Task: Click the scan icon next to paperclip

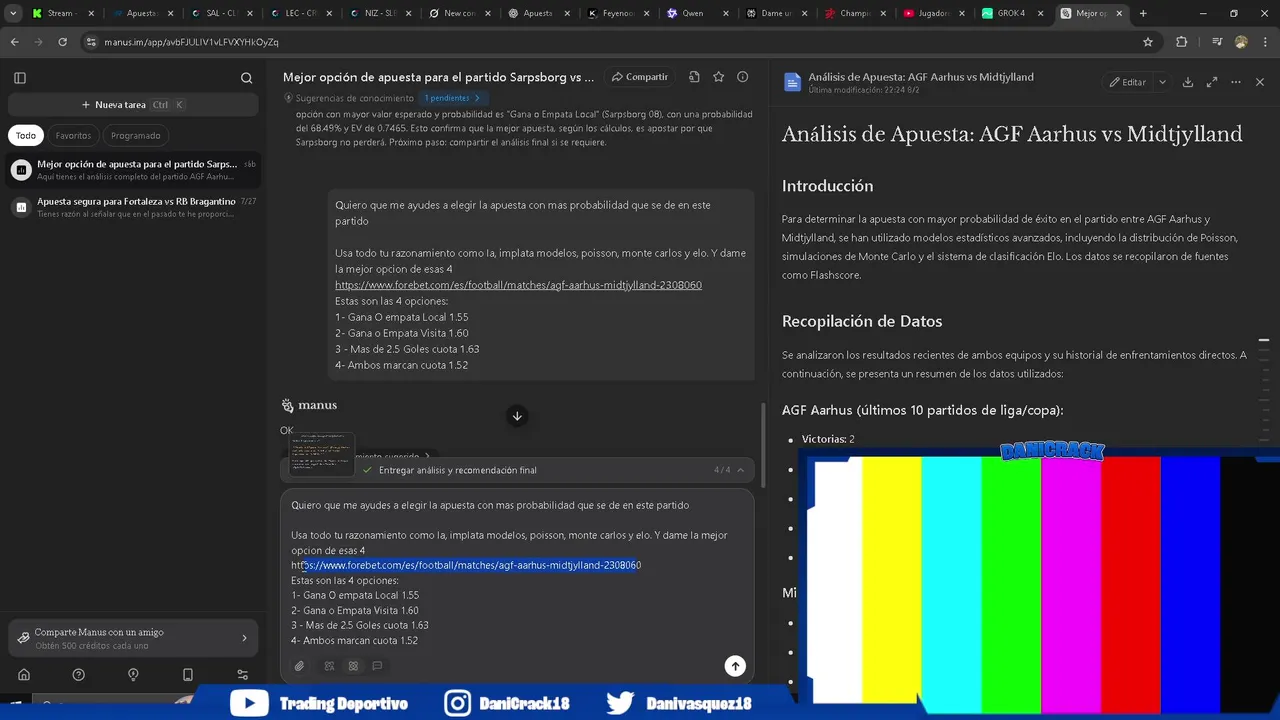Action: pos(329,666)
